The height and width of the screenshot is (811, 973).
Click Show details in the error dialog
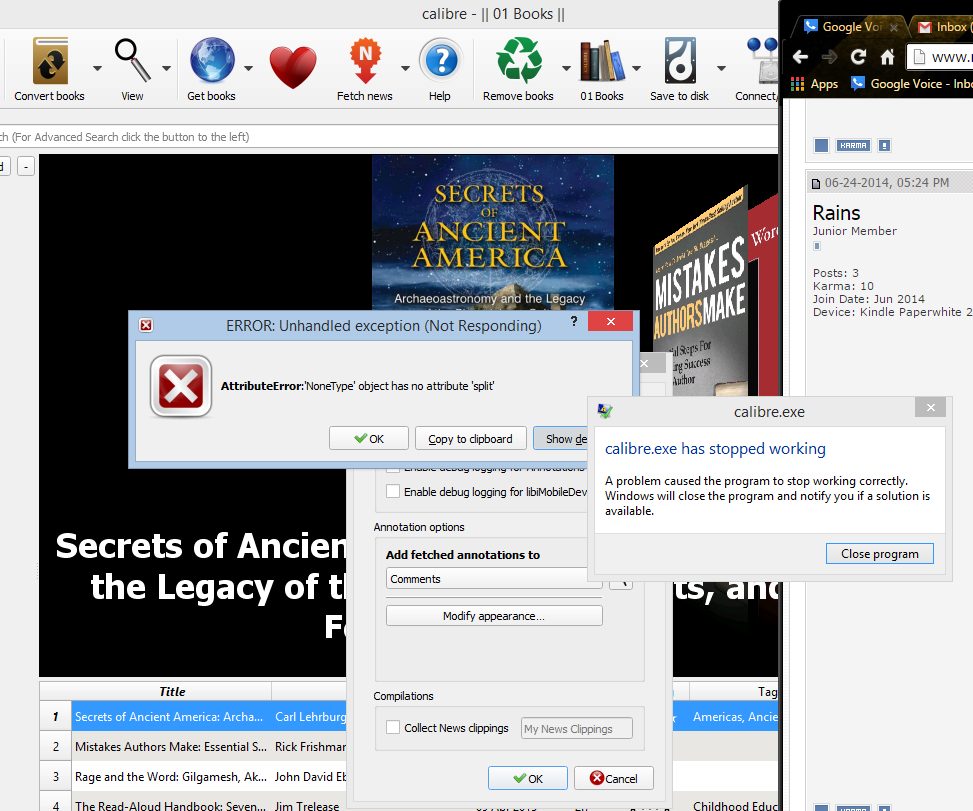click(560, 438)
